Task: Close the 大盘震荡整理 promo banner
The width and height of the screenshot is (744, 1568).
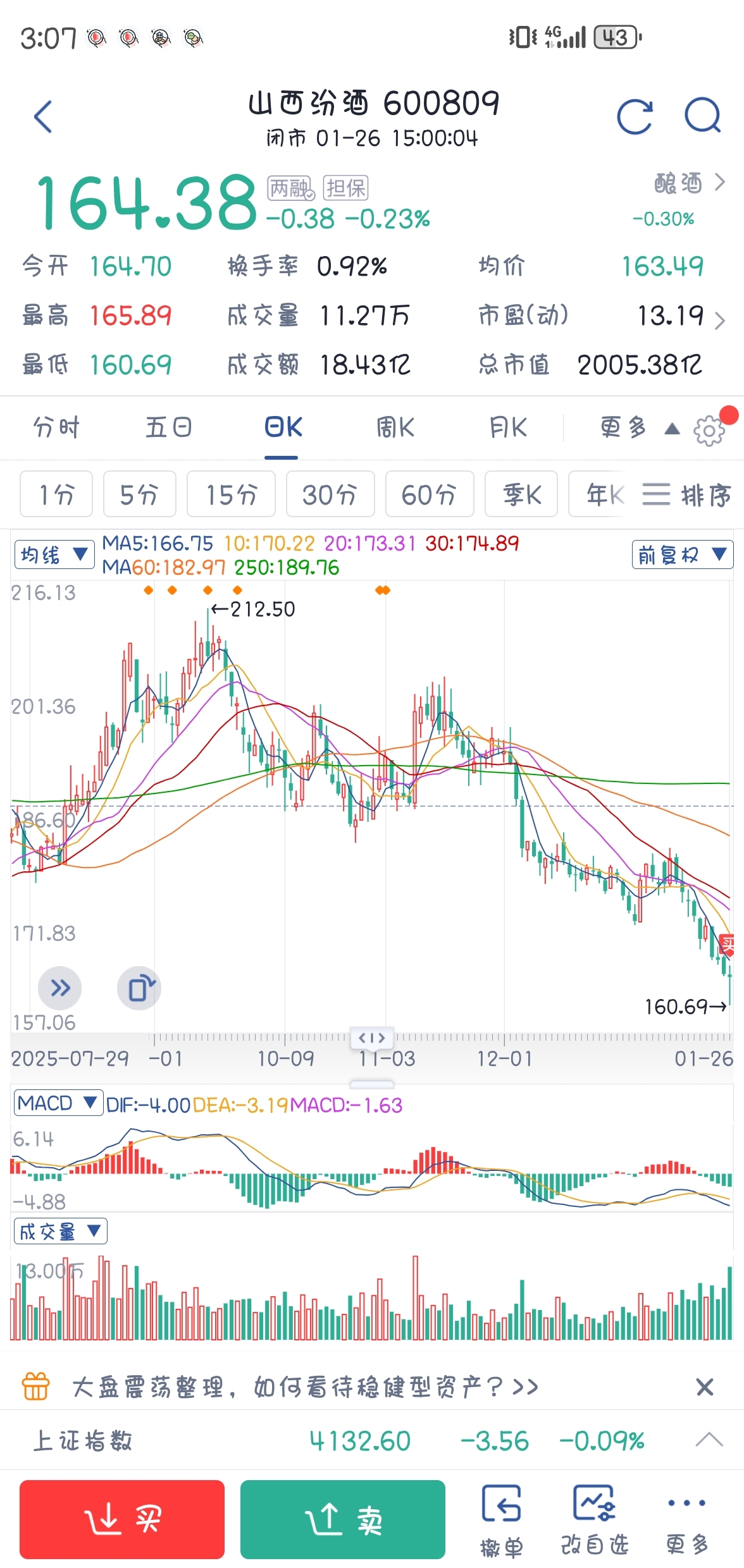Action: pos(704,1387)
